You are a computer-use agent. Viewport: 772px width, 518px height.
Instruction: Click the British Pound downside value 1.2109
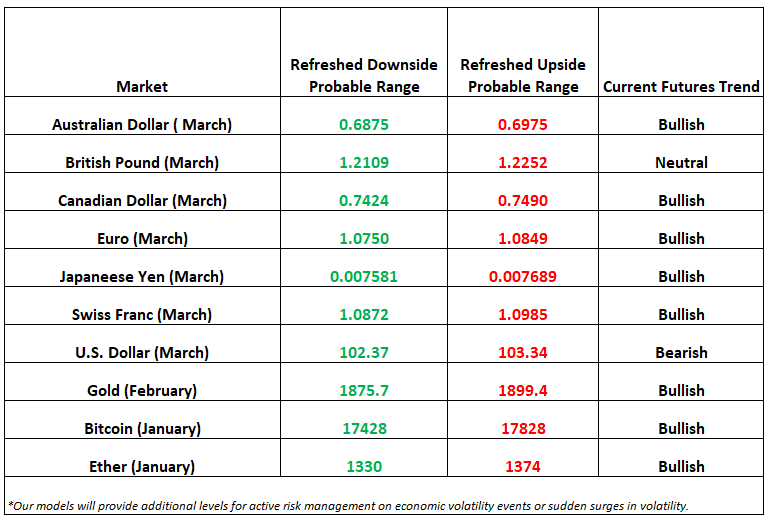pos(364,162)
